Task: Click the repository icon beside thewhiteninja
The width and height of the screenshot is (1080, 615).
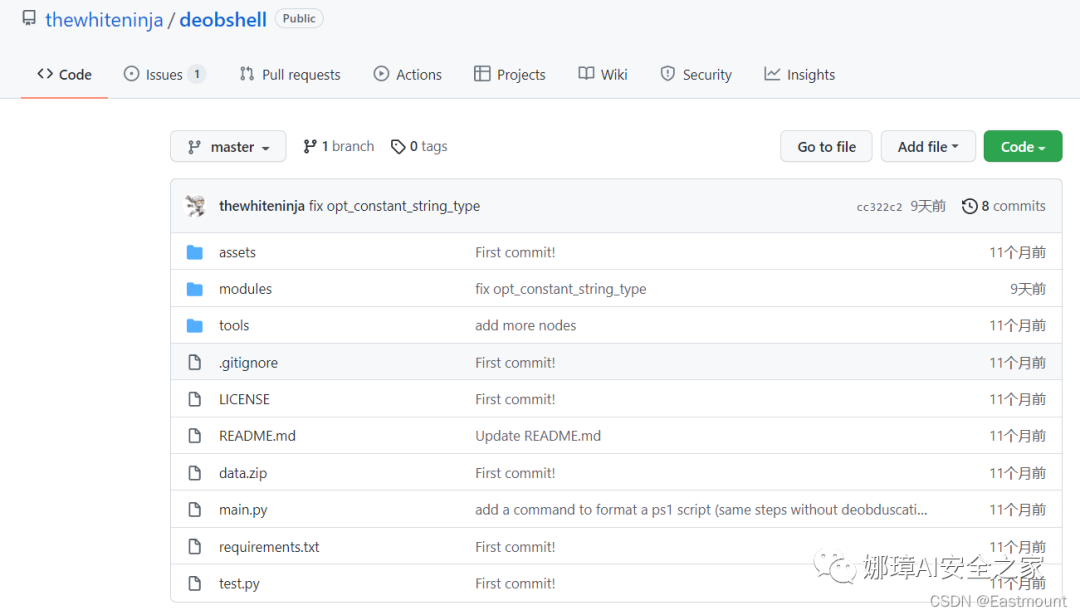Action: 29,19
